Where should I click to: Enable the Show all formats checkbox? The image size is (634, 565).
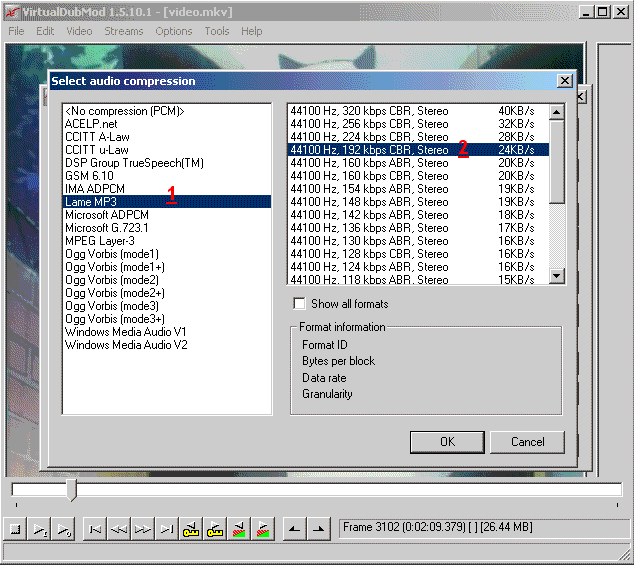(299, 303)
